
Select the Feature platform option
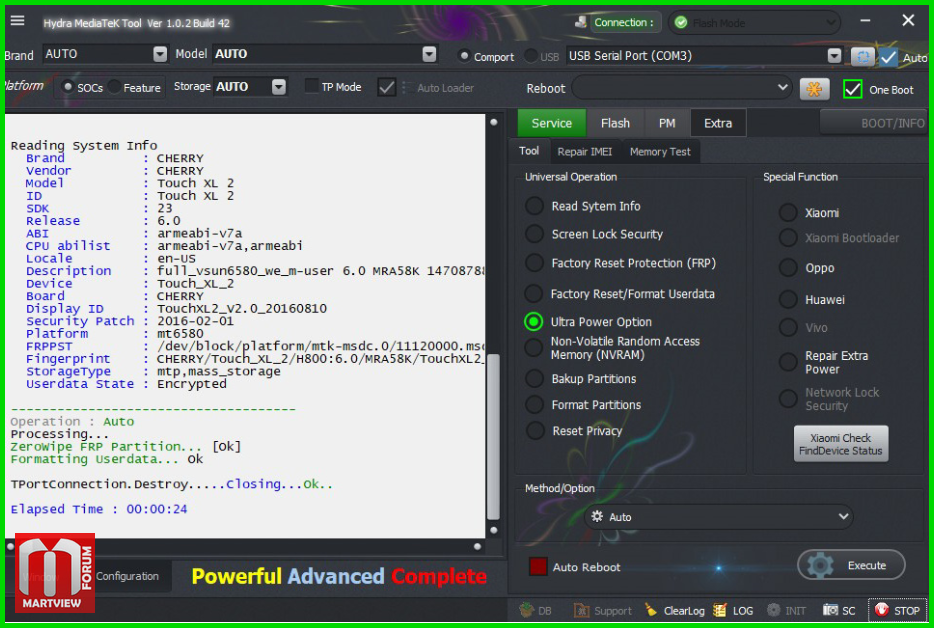pyautogui.click(x=114, y=87)
